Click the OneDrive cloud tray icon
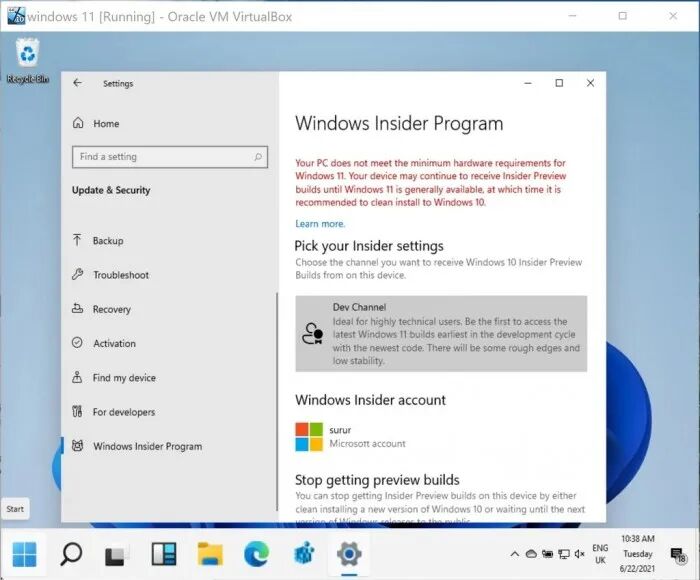Viewport: 700px width, 580px height. click(x=531, y=554)
